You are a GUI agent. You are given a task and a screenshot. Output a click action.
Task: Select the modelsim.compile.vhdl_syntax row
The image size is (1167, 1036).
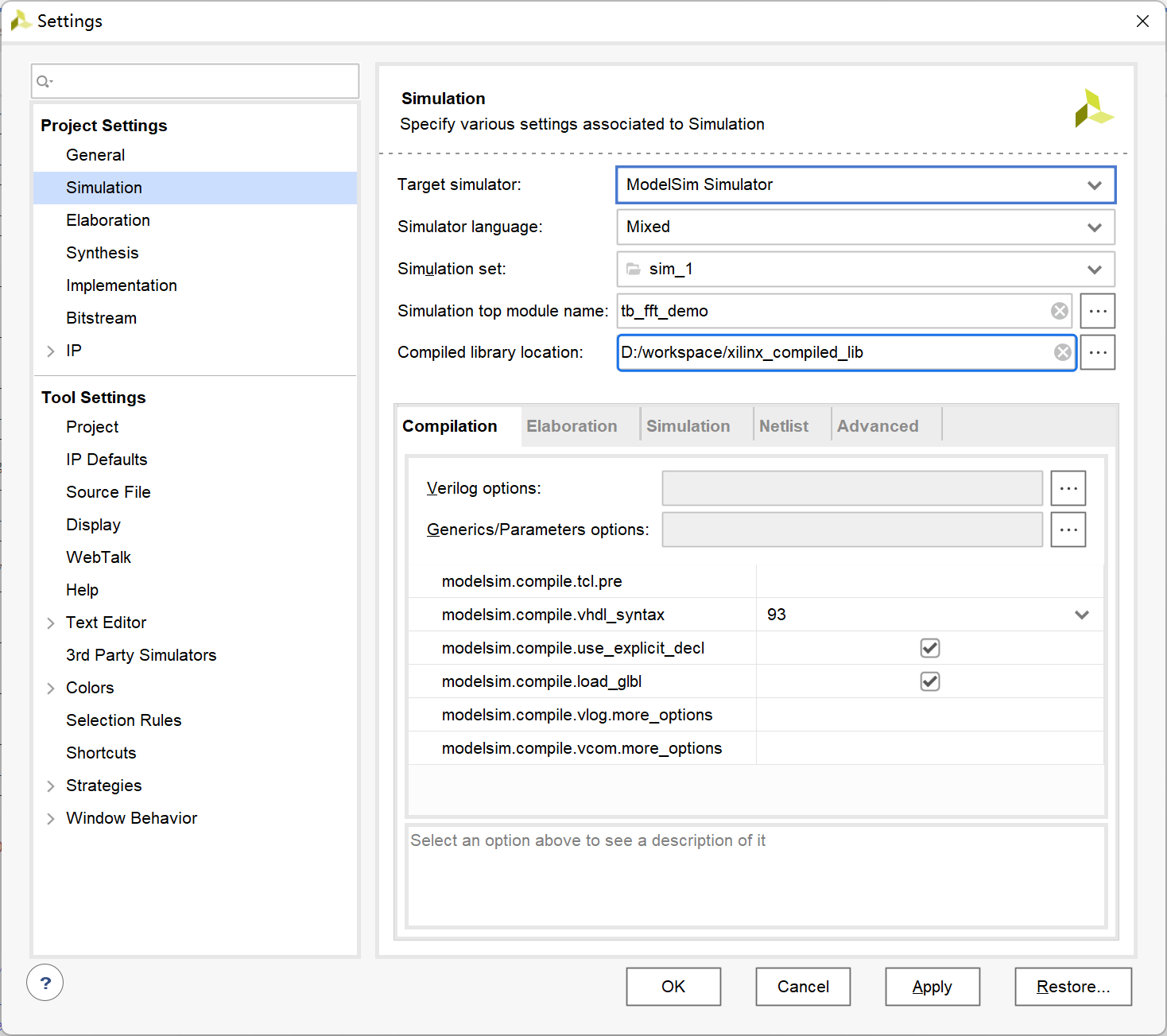pyautogui.click(x=756, y=615)
